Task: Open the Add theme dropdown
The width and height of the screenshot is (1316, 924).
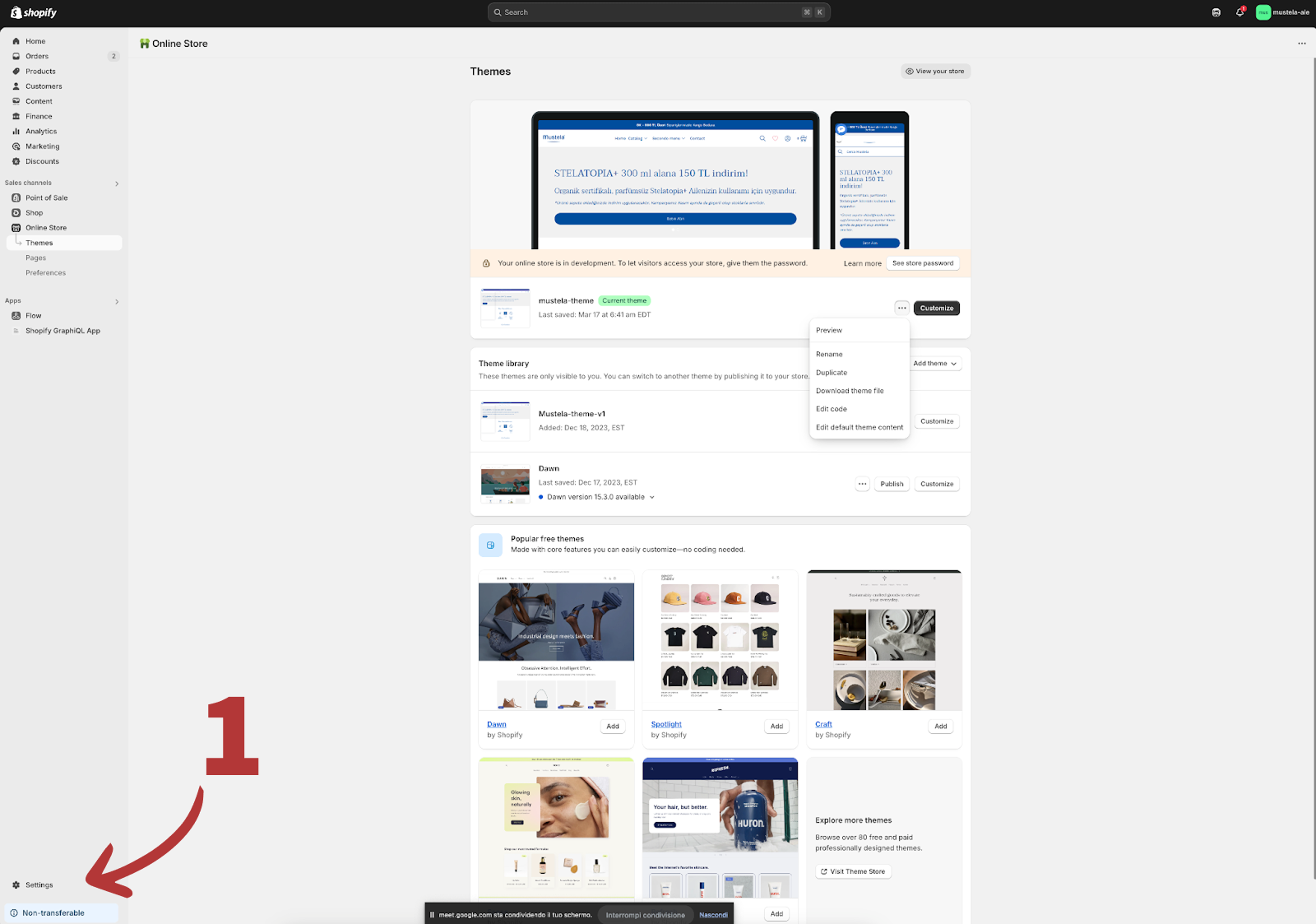Action: 935,364
